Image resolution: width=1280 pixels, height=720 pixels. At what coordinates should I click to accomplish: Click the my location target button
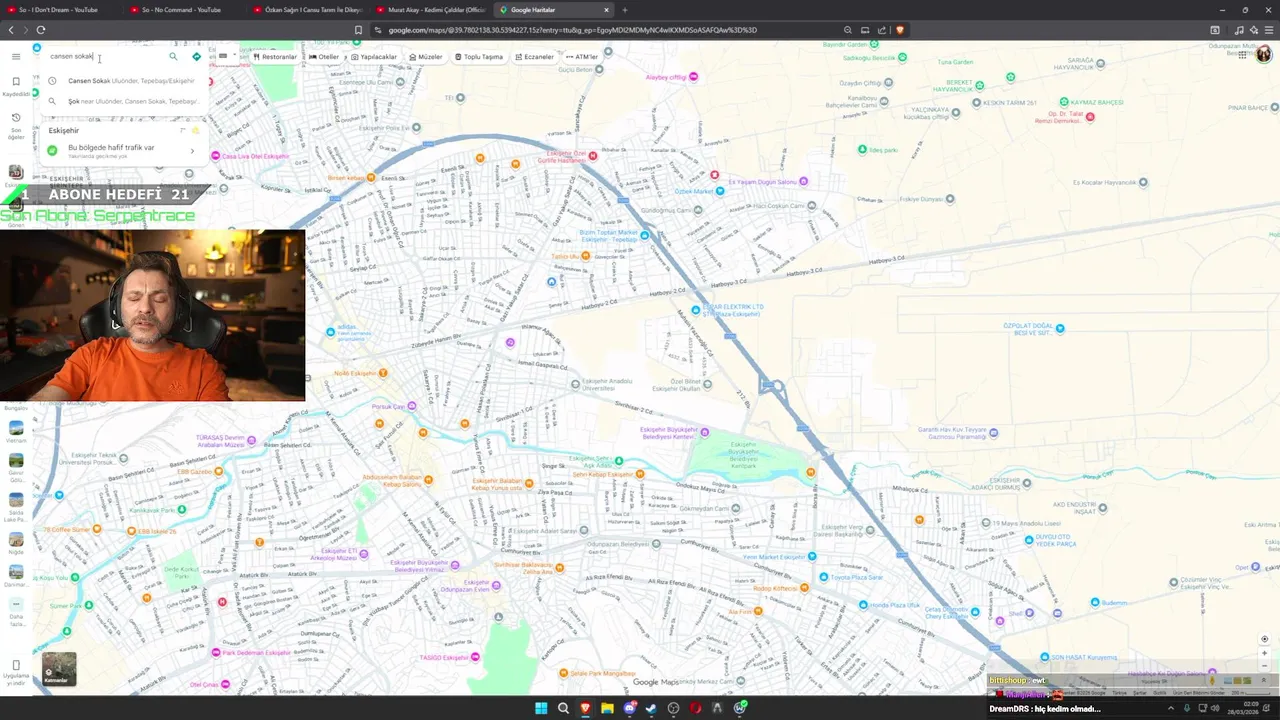coord(1264,639)
